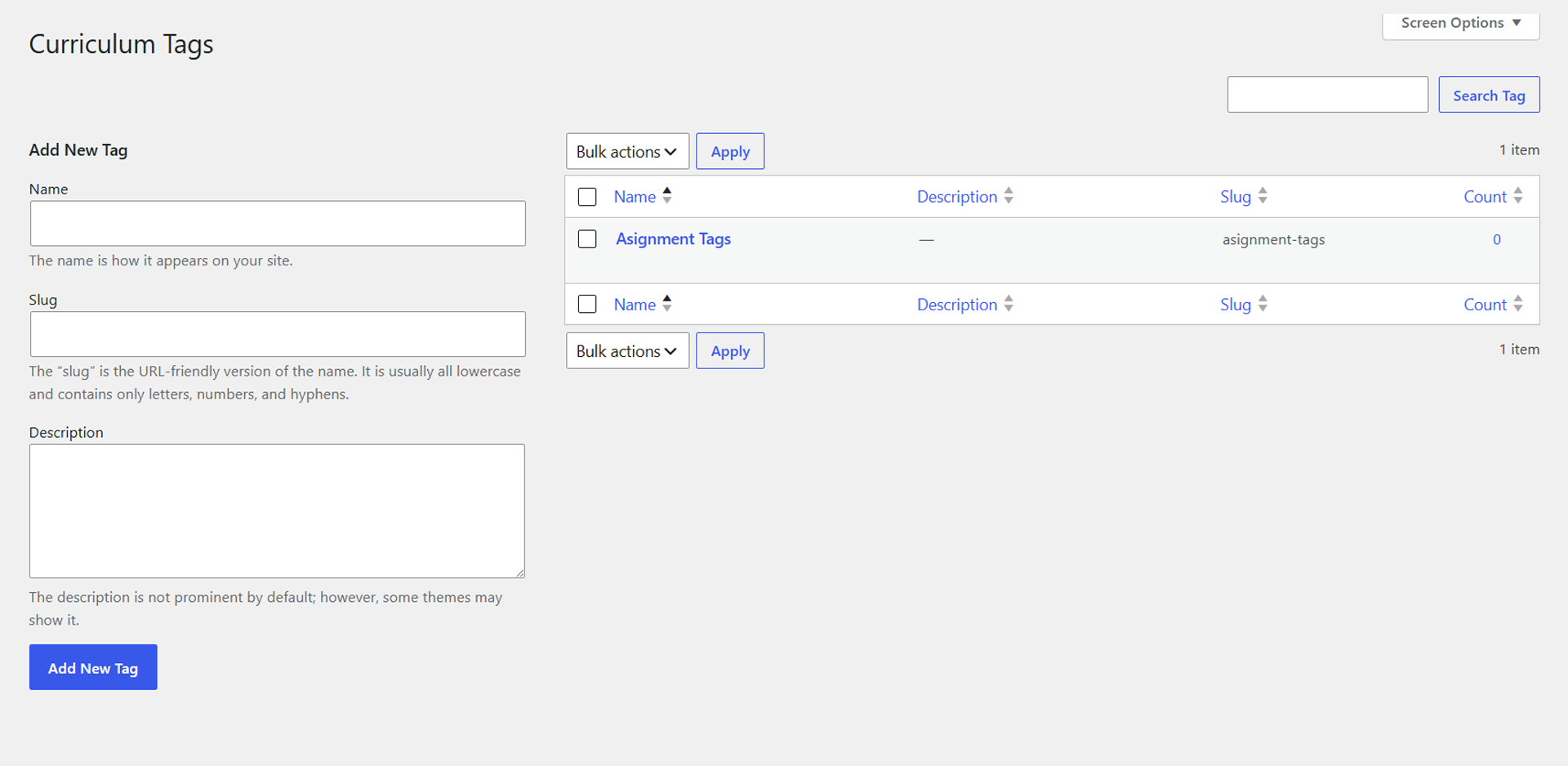Click the sort arrows beside header Slug

click(x=1263, y=195)
